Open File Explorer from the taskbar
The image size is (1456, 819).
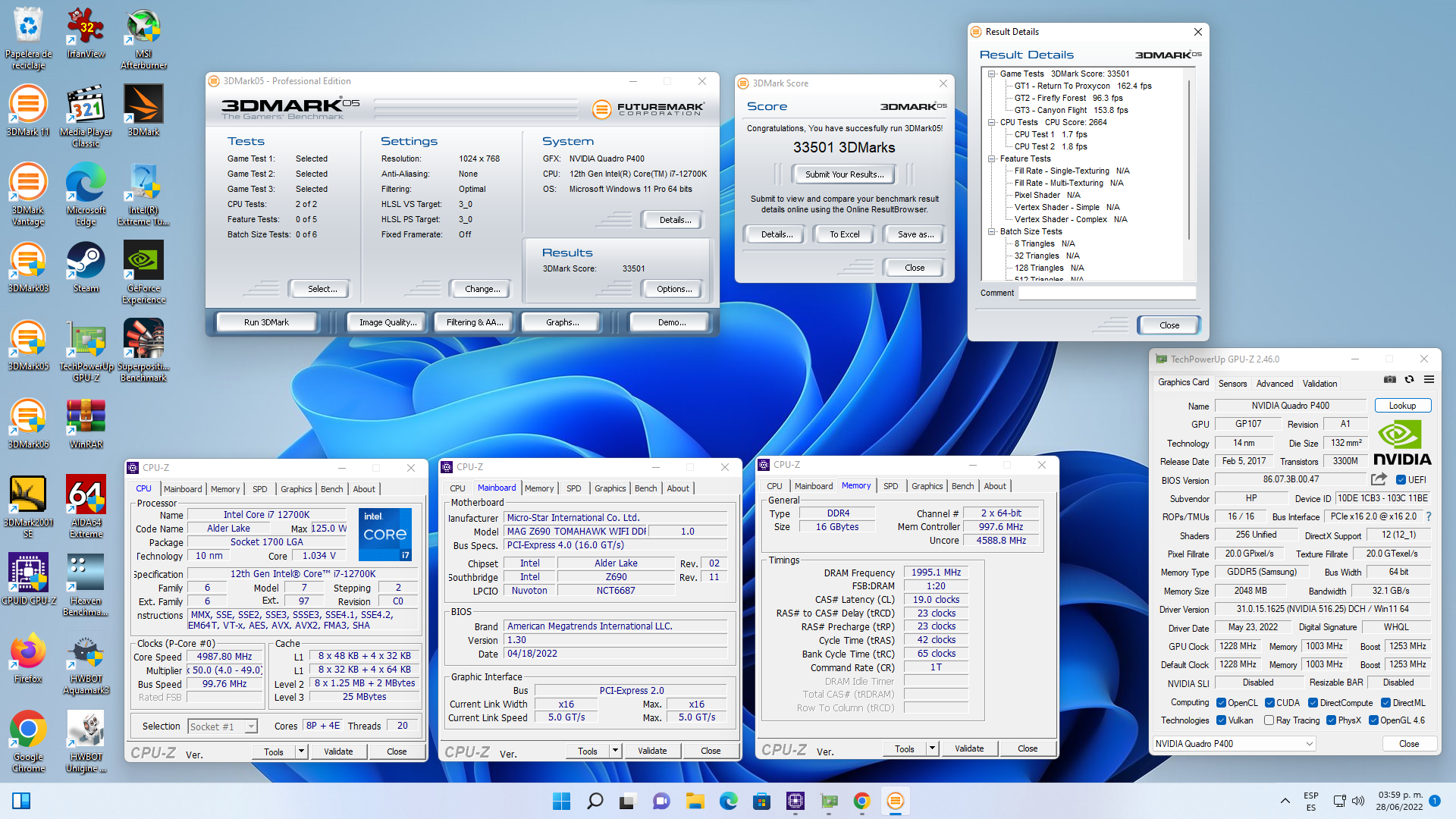695,801
